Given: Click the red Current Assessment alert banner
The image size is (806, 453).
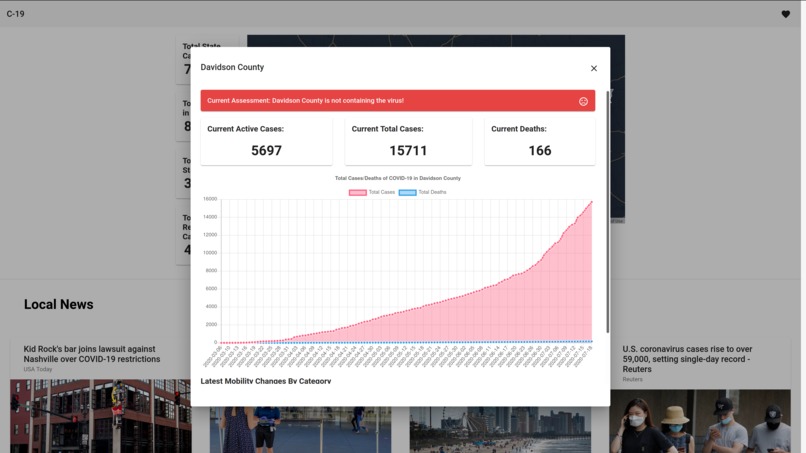Looking at the screenshot, I should point(398,101).
